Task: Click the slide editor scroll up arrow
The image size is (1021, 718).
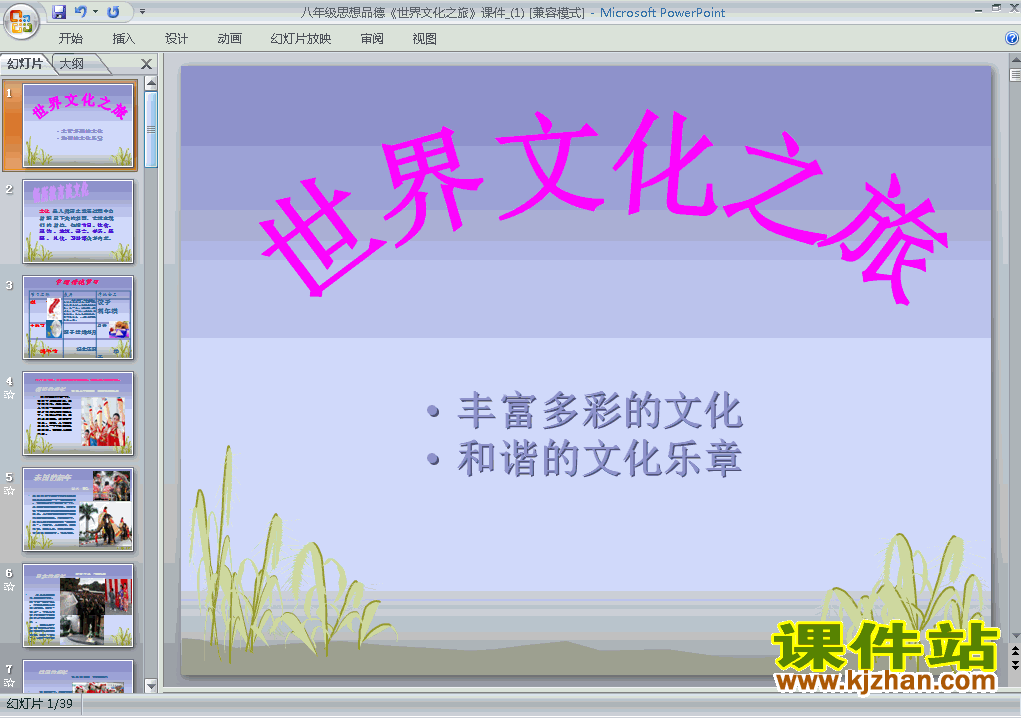Action: pyautogui.click(x=1015, y=59)
